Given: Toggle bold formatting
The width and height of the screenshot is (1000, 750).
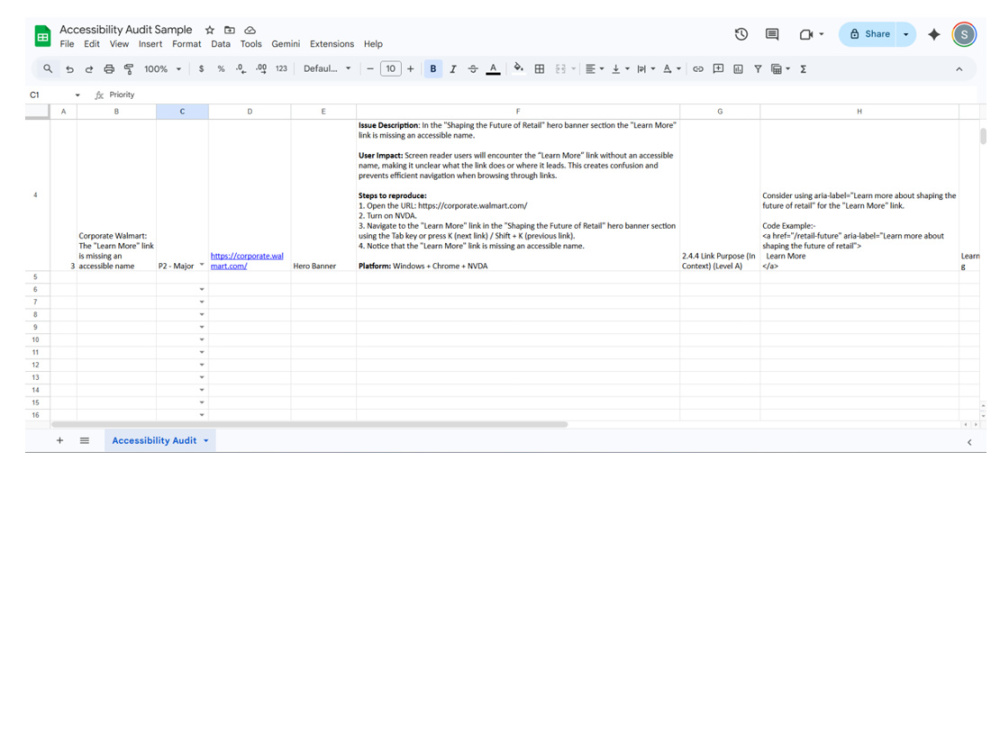Looking at the screenshot, I should coord(433,69).
